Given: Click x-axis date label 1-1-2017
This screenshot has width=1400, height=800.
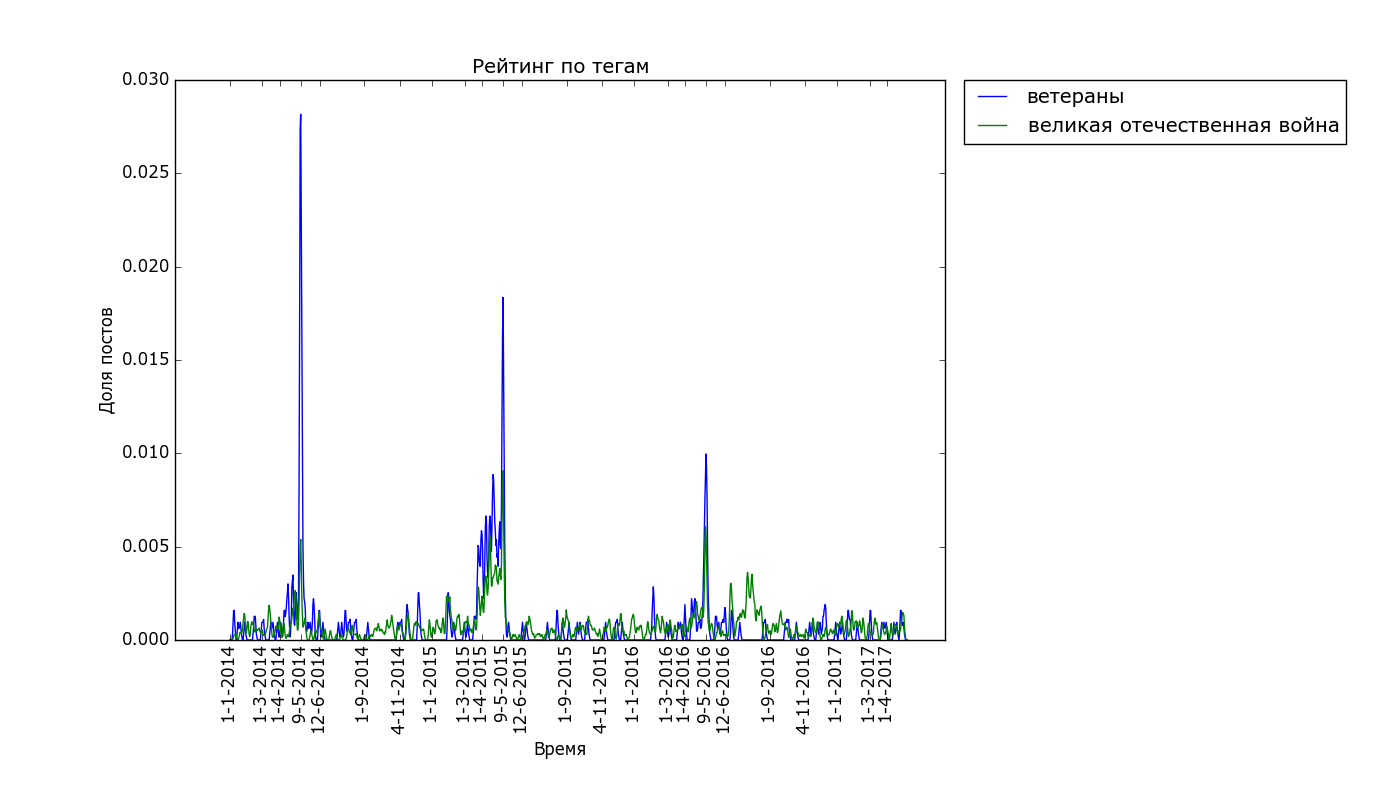Looking at the screenshot, I should coord(835,685).
